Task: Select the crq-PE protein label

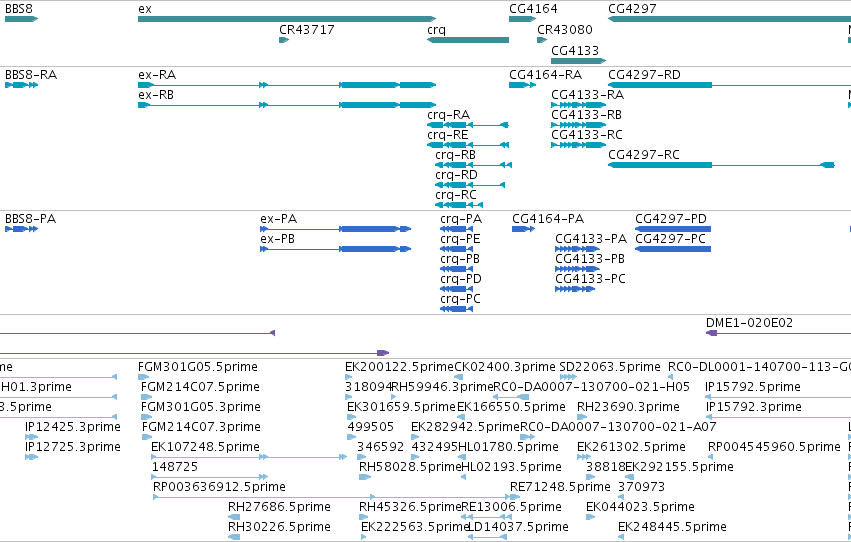Action: click(460, 239)
